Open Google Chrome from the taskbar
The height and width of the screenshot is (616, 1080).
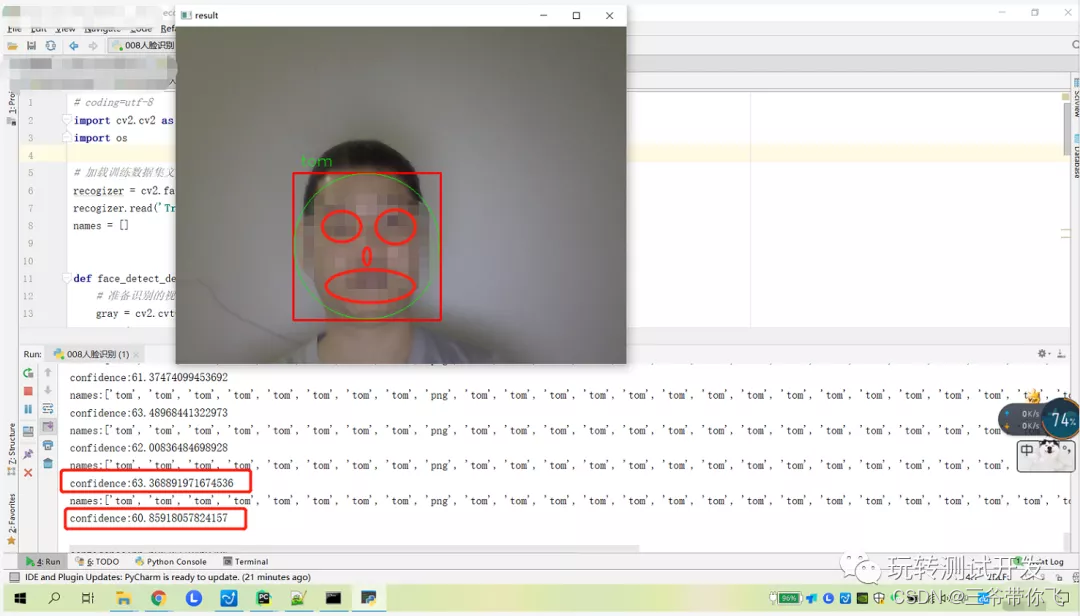click(158, 598)
